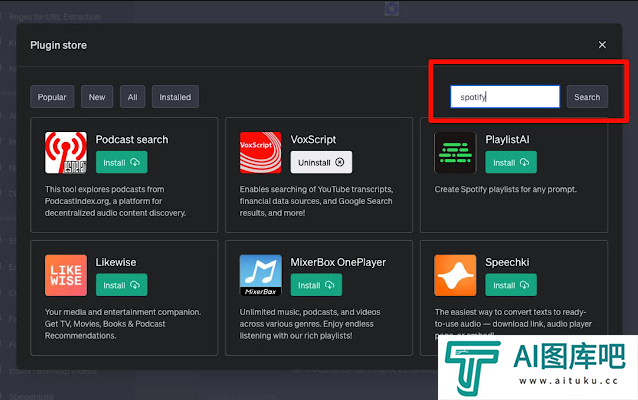
Task: Click the Likewise plugin logo
Action: coord(66,275)
